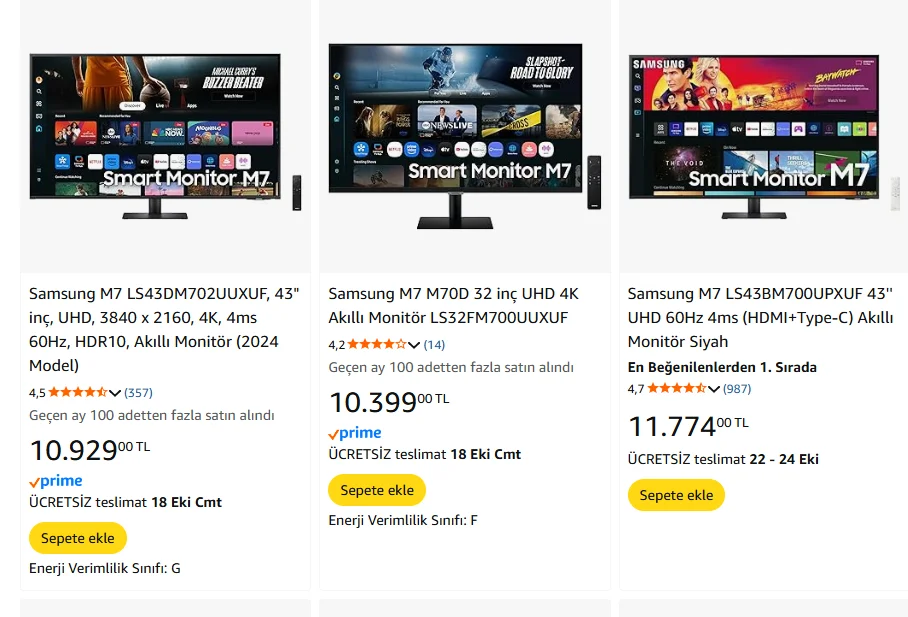
Task: Open the Samsung M7 LS43DM702UUXUF product title
Action: (x=164, y=330)
